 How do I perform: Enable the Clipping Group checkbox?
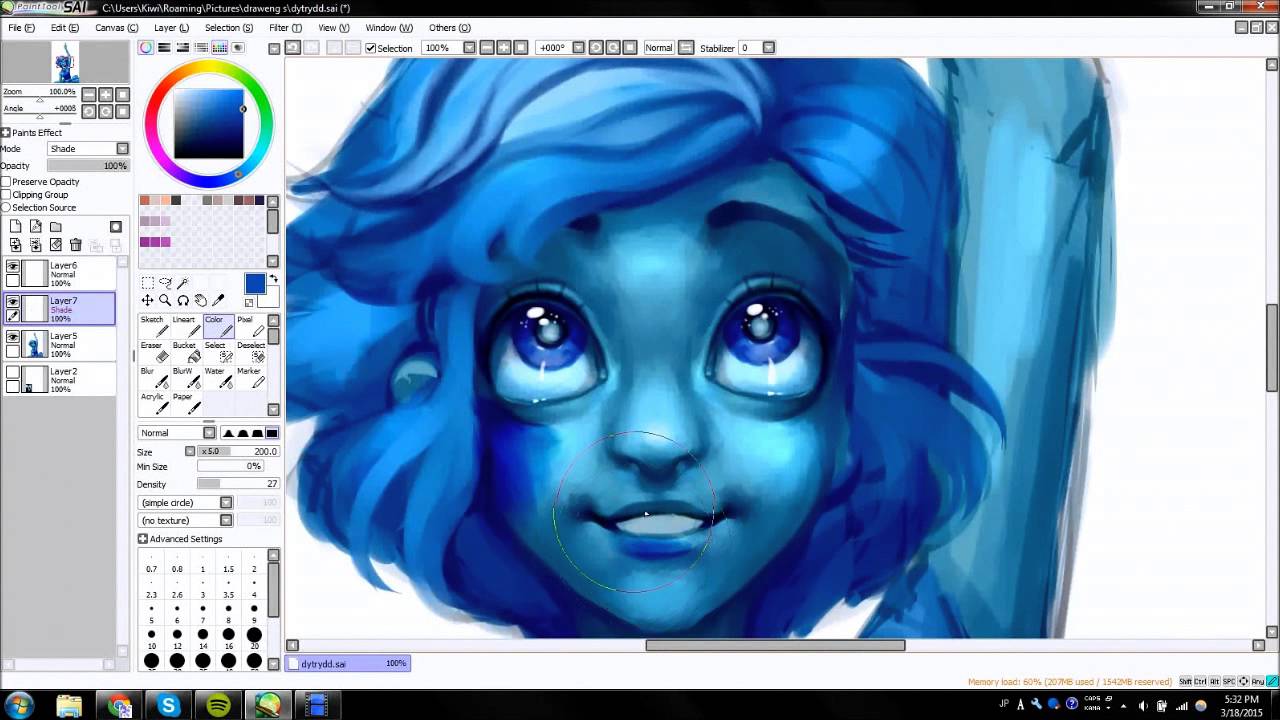coord(6,195)
